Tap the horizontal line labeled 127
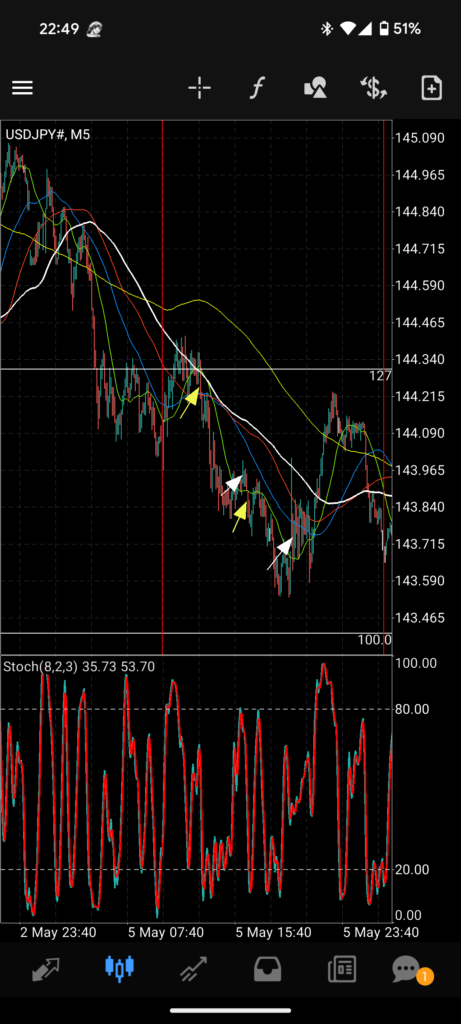461x1024 pixels. tap(196, 370)
